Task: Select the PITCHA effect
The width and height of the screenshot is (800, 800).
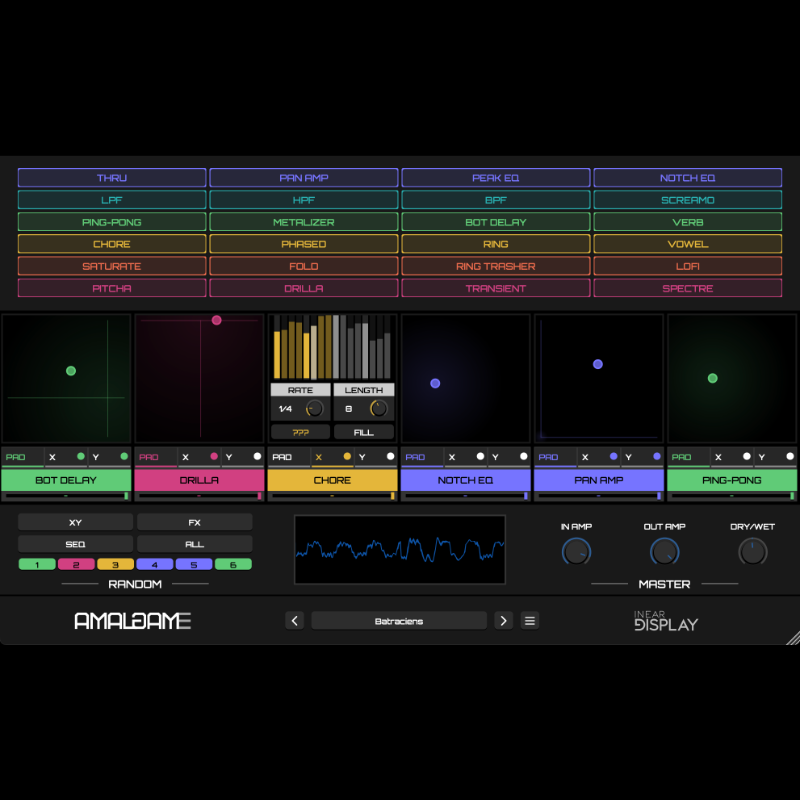Action: point(112,288)
